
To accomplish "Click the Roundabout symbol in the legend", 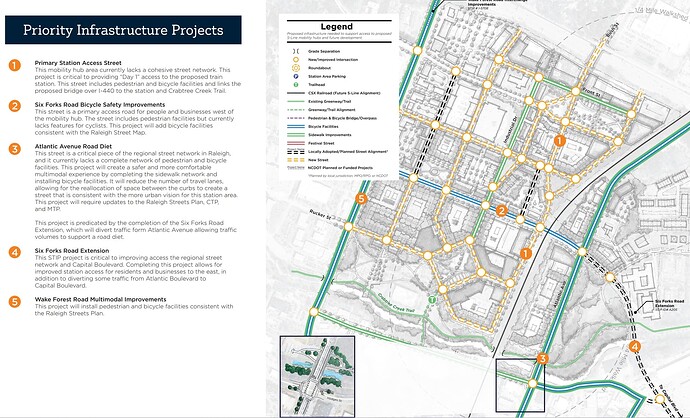I will [x=296, y=68].
